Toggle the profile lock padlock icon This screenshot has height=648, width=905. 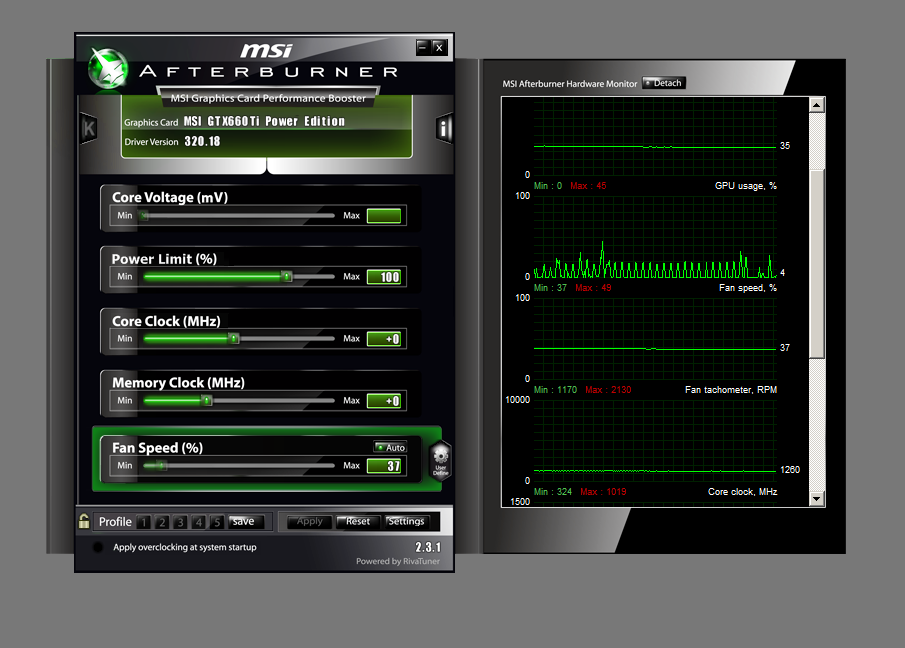coord(84,521)
